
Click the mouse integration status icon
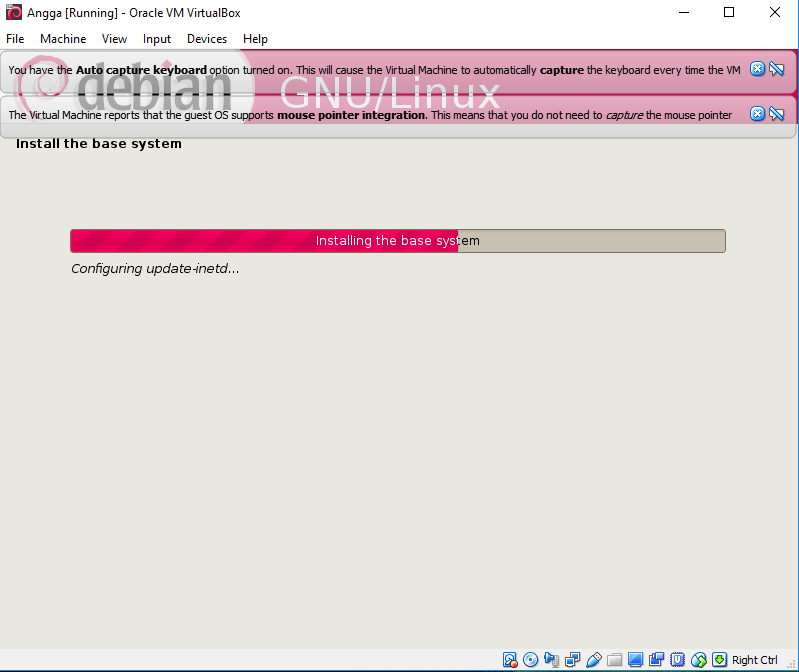[x=699, y=660]
